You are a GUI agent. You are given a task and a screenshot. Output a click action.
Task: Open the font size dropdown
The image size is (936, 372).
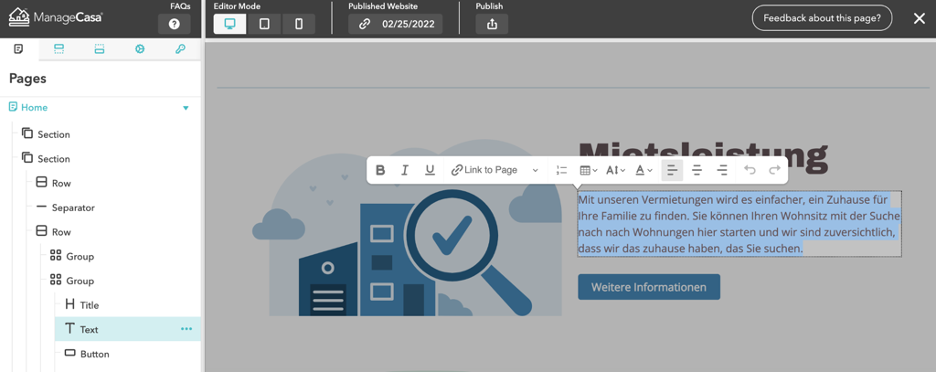615,170
